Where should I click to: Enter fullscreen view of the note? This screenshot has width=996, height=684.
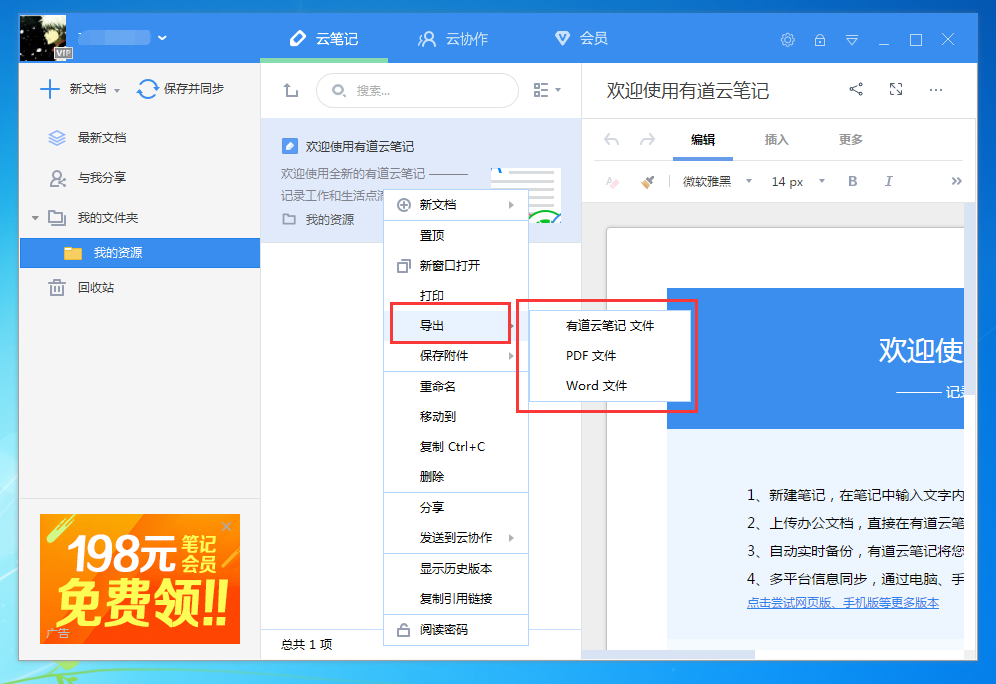896,89
